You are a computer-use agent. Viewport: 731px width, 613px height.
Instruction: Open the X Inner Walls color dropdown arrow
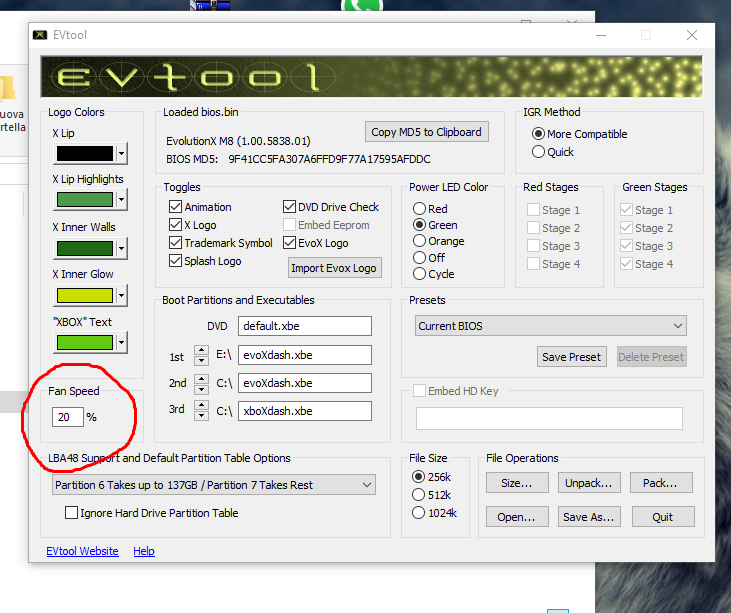coord(121,248)
